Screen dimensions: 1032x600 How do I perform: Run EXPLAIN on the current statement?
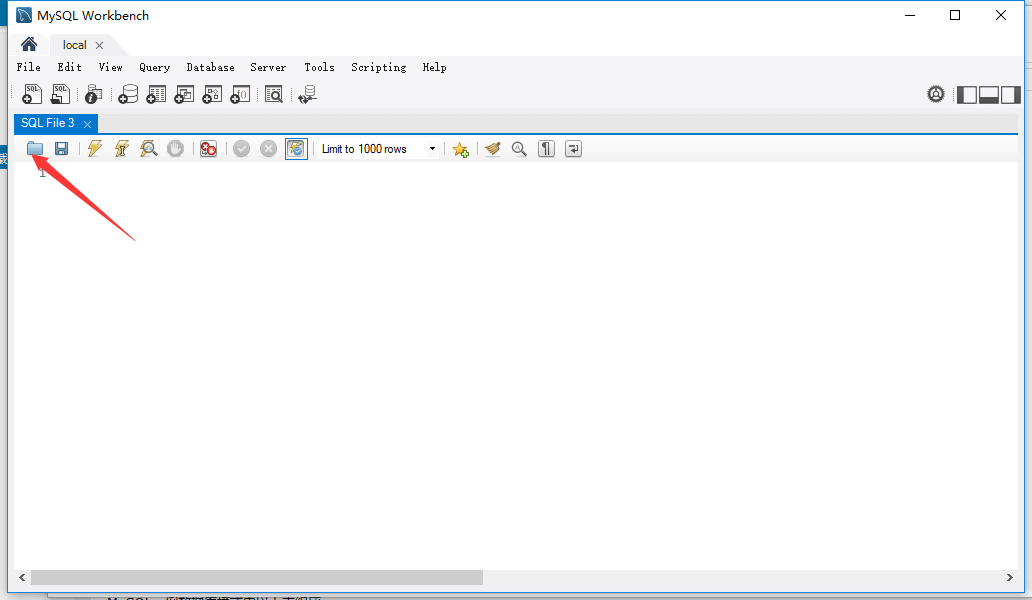click(x=149, y=149)
